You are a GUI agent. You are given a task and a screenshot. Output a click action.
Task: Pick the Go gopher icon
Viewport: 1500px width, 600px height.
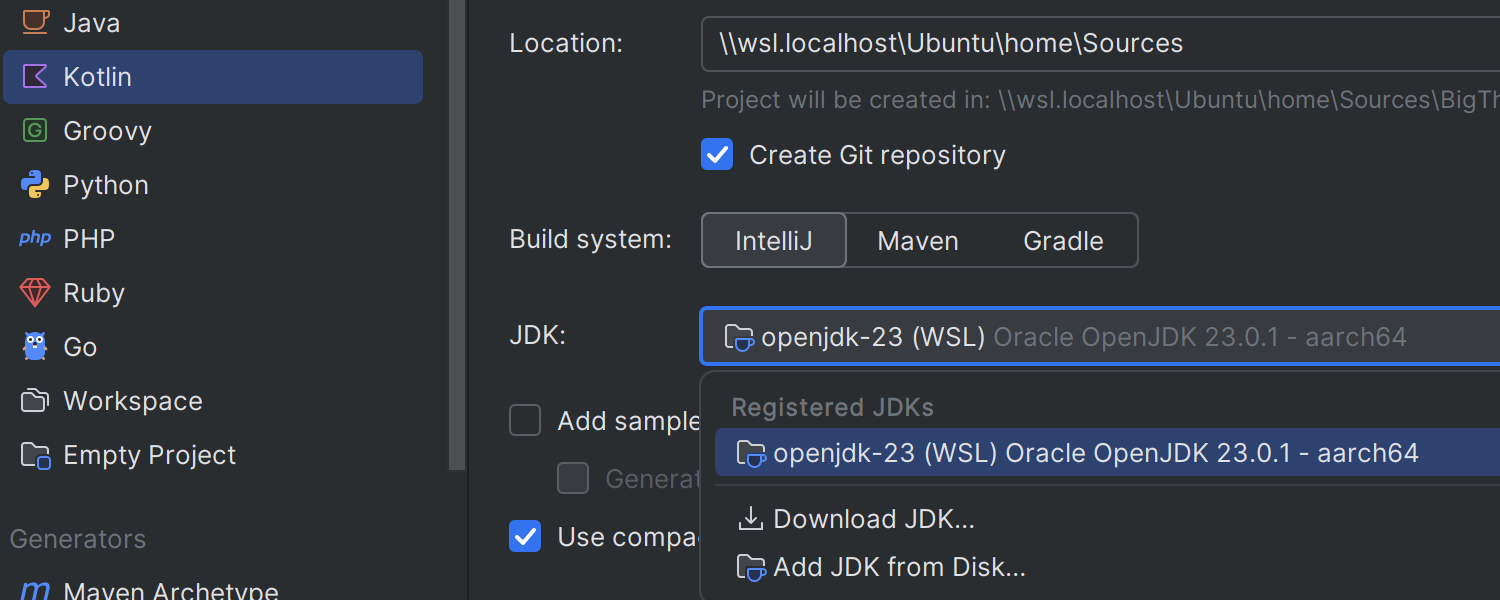point(35,347)
